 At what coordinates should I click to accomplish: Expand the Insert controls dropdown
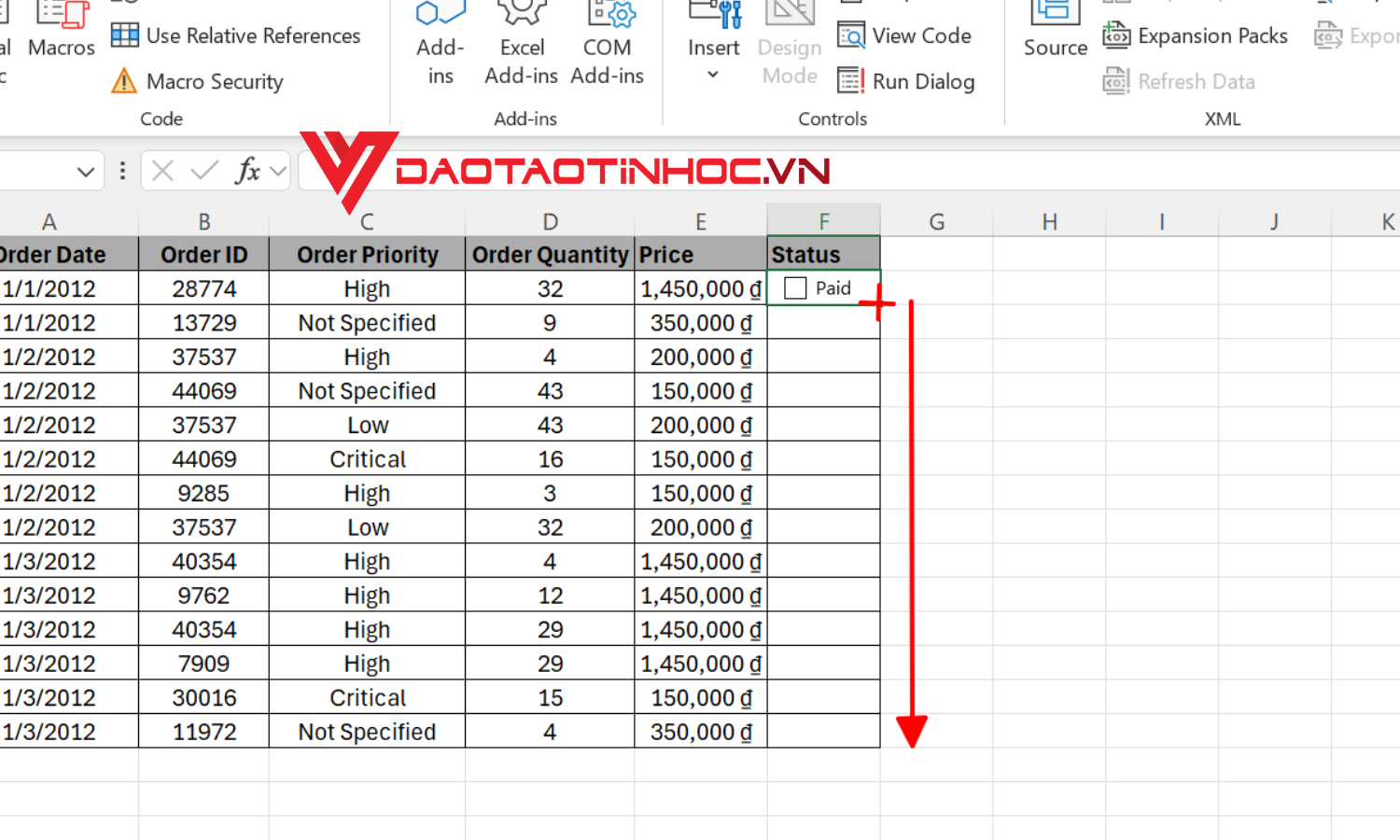713,73
